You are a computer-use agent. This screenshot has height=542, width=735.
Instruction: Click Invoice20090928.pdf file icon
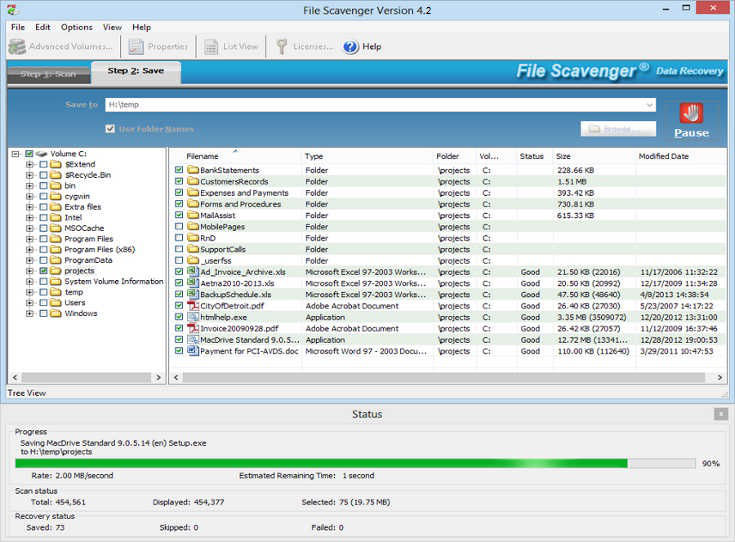point(193,328)
